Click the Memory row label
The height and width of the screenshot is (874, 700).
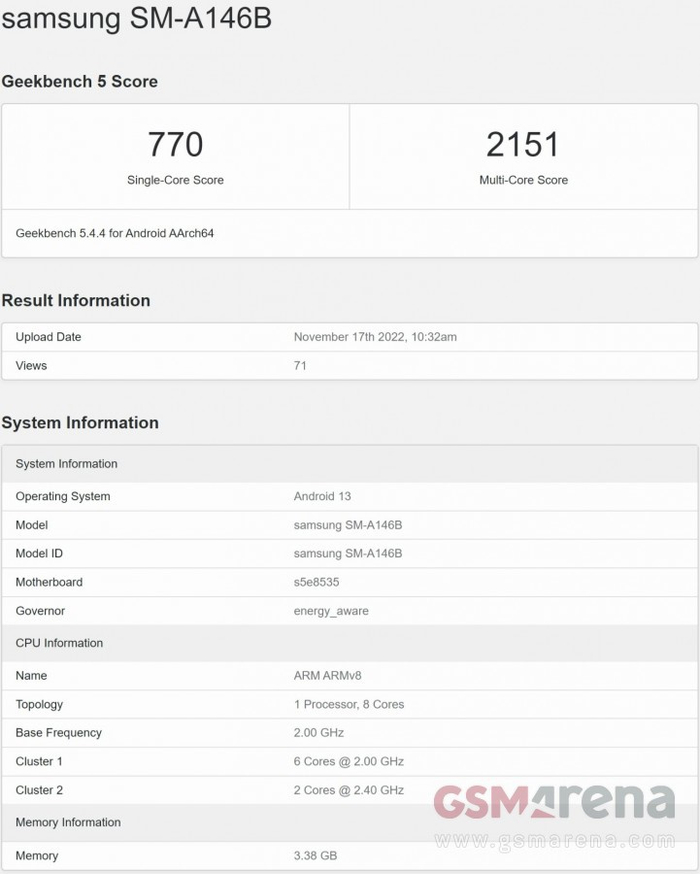click(x=37, y=856)
